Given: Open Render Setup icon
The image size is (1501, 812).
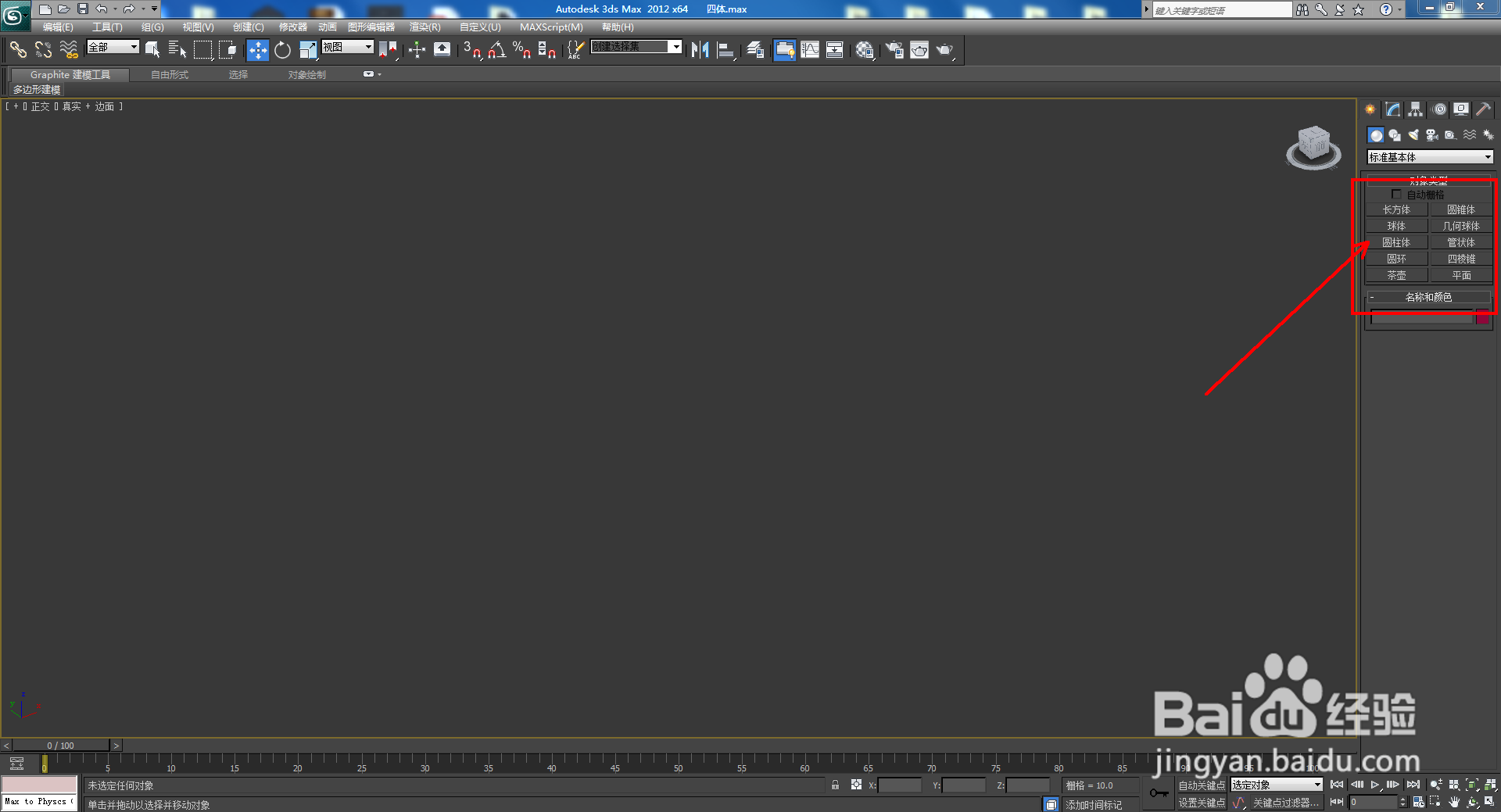Looking at the screenshot, I should 894,50.
